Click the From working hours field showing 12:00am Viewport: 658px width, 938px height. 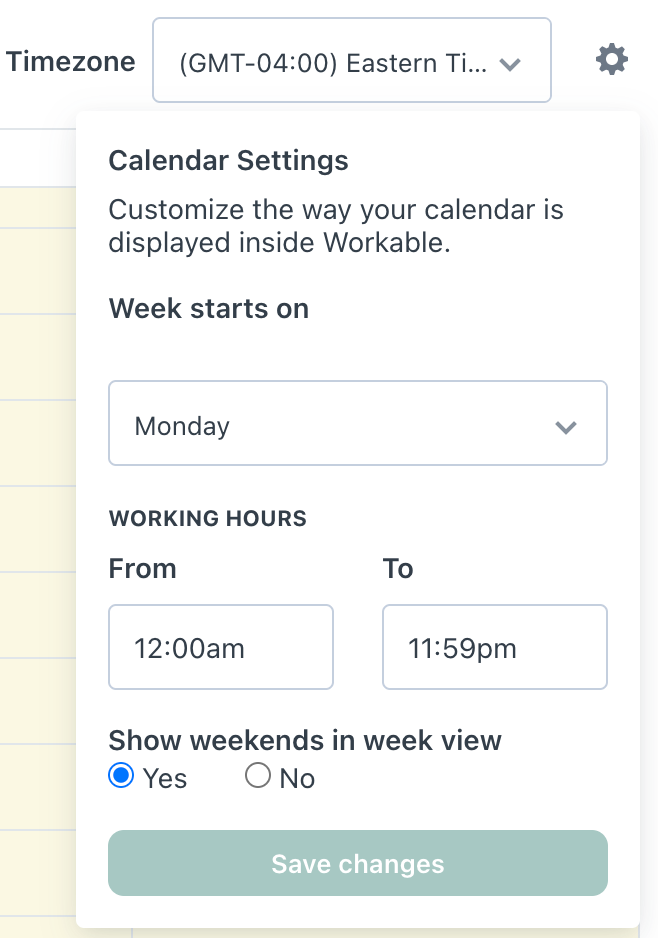click(220, 647)
